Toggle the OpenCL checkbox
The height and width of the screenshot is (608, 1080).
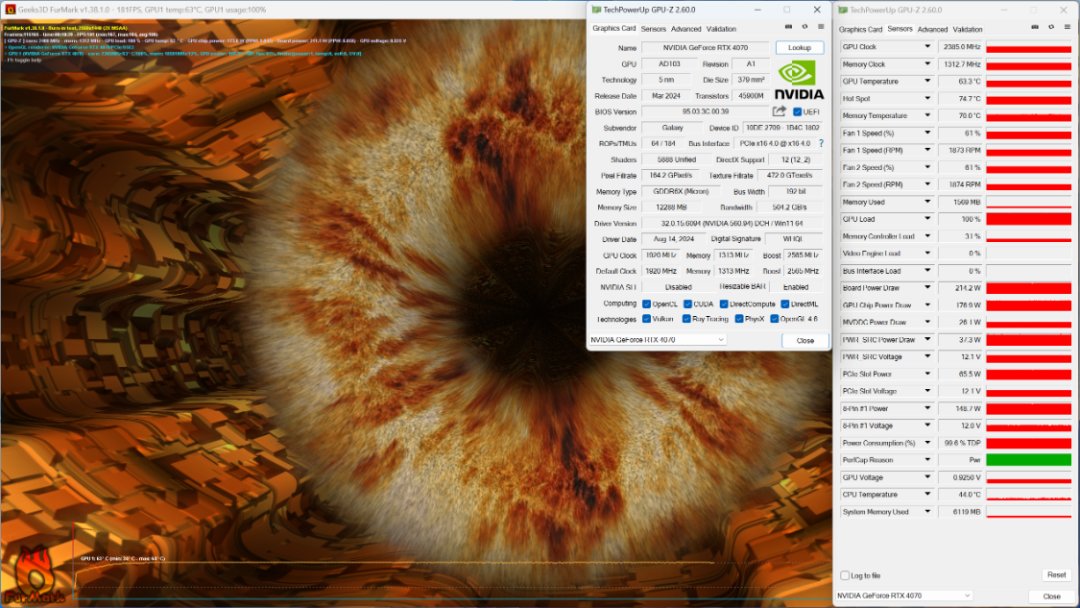646,304
